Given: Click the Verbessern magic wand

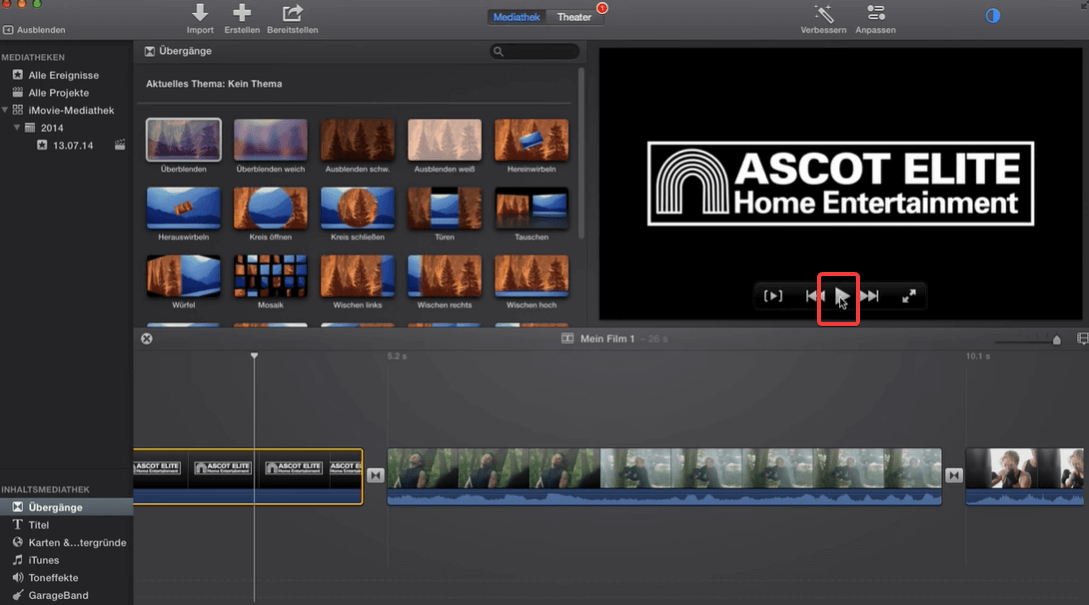Looking at the screenshot, I should pyautogui.click(x=823, y=13).
